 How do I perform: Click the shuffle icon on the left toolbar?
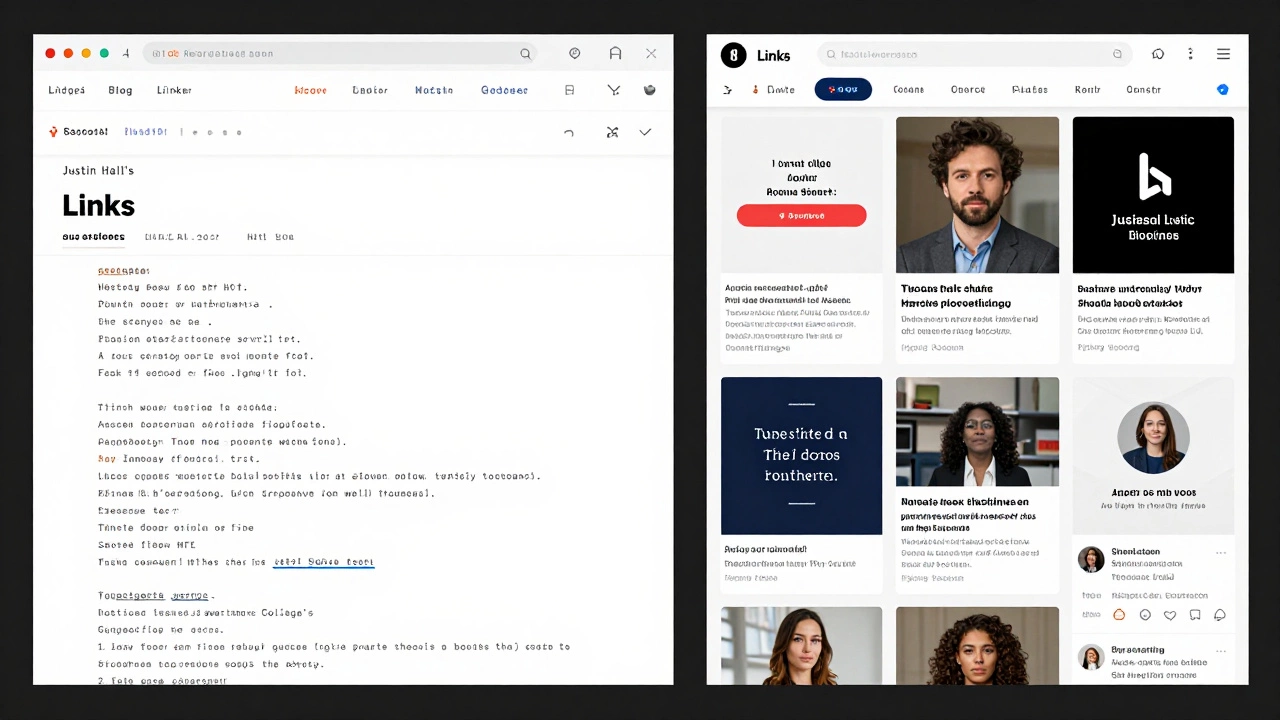[613, 132]
